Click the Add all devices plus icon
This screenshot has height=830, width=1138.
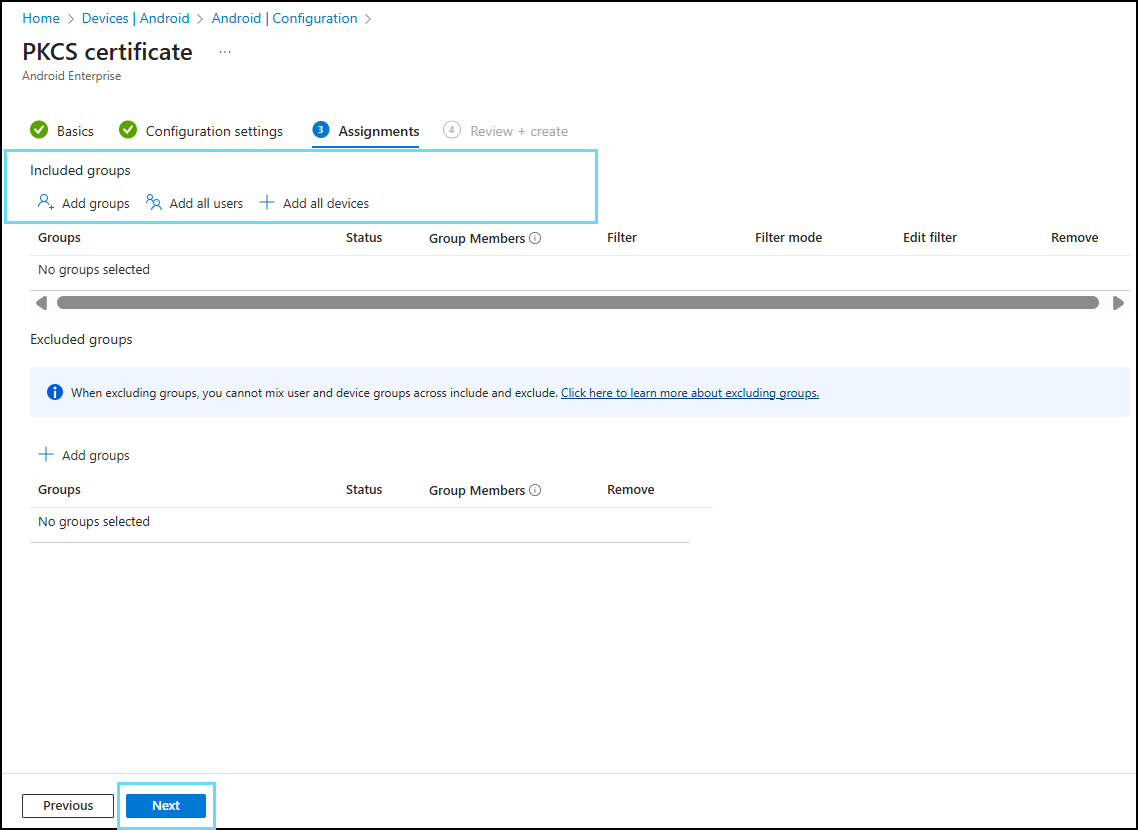(267, 203)
